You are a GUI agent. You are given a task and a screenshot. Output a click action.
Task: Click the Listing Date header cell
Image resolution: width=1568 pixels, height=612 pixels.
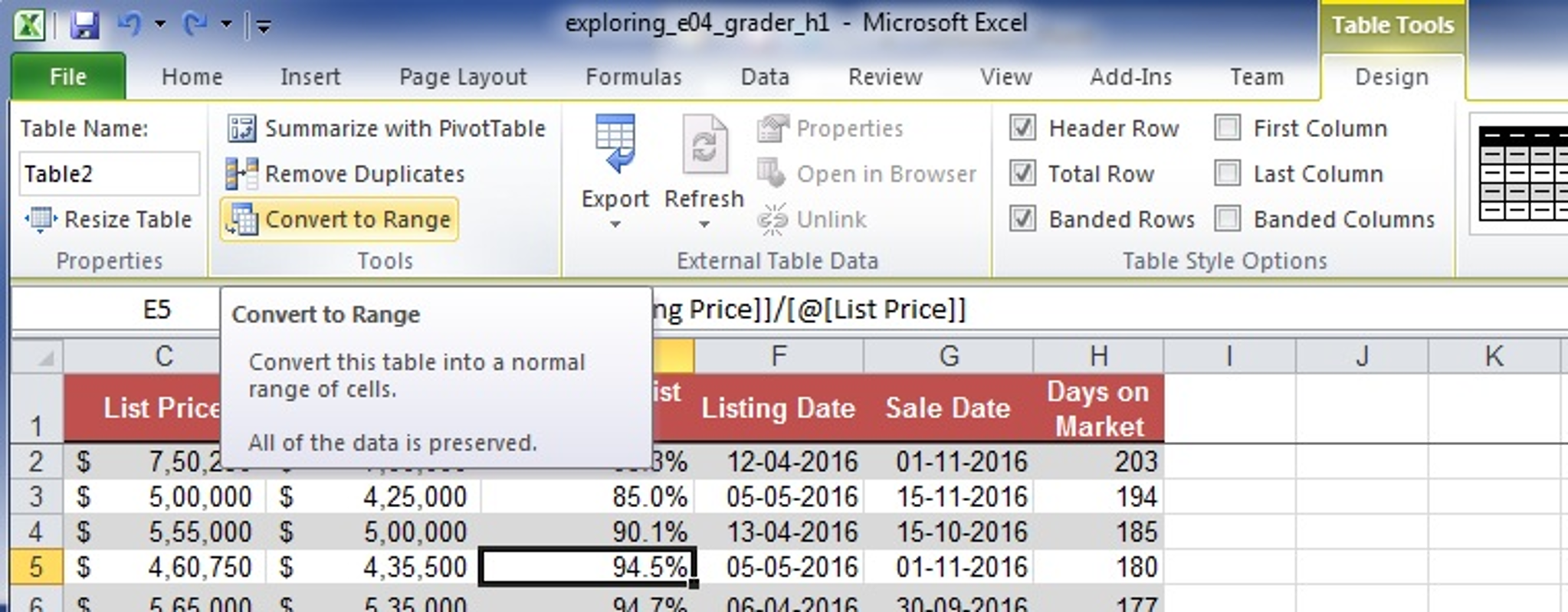click(779, 408)
